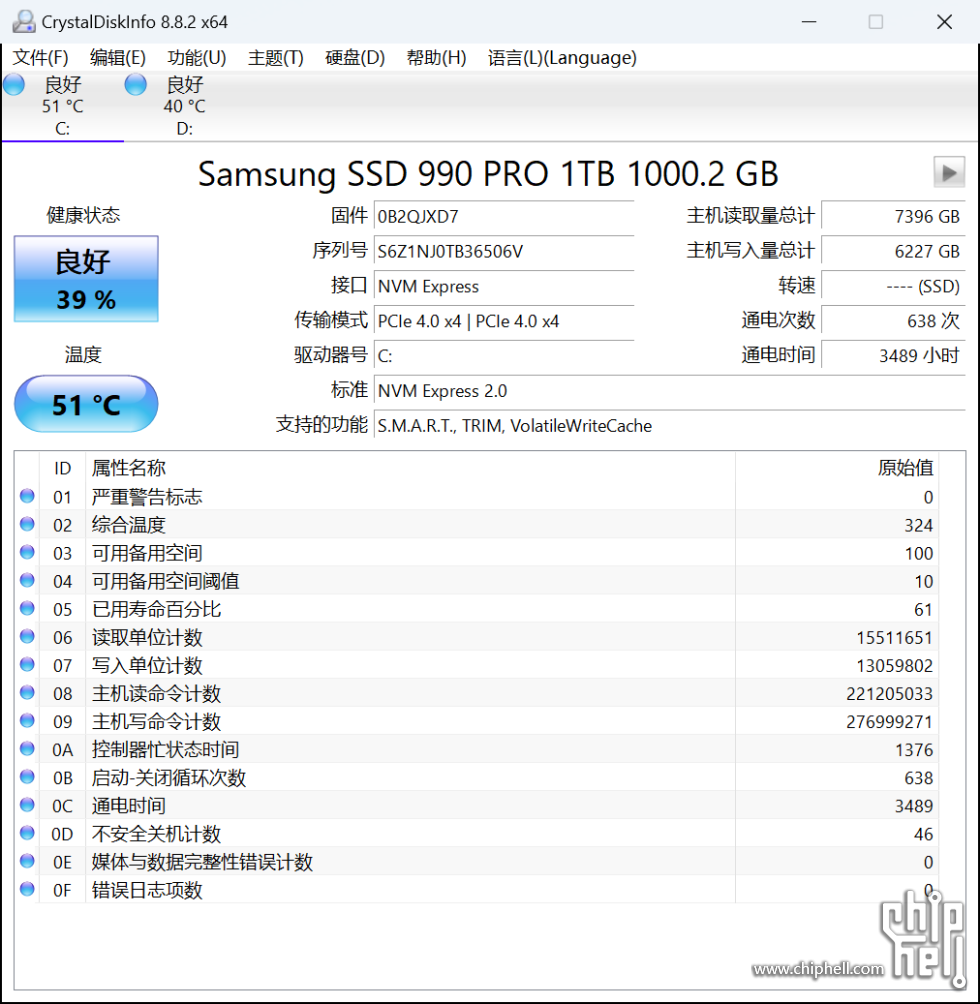Select the 错误日志项数 attribute row
Viewport: 980px width, 1004px height.
click(x=476, y=890)
